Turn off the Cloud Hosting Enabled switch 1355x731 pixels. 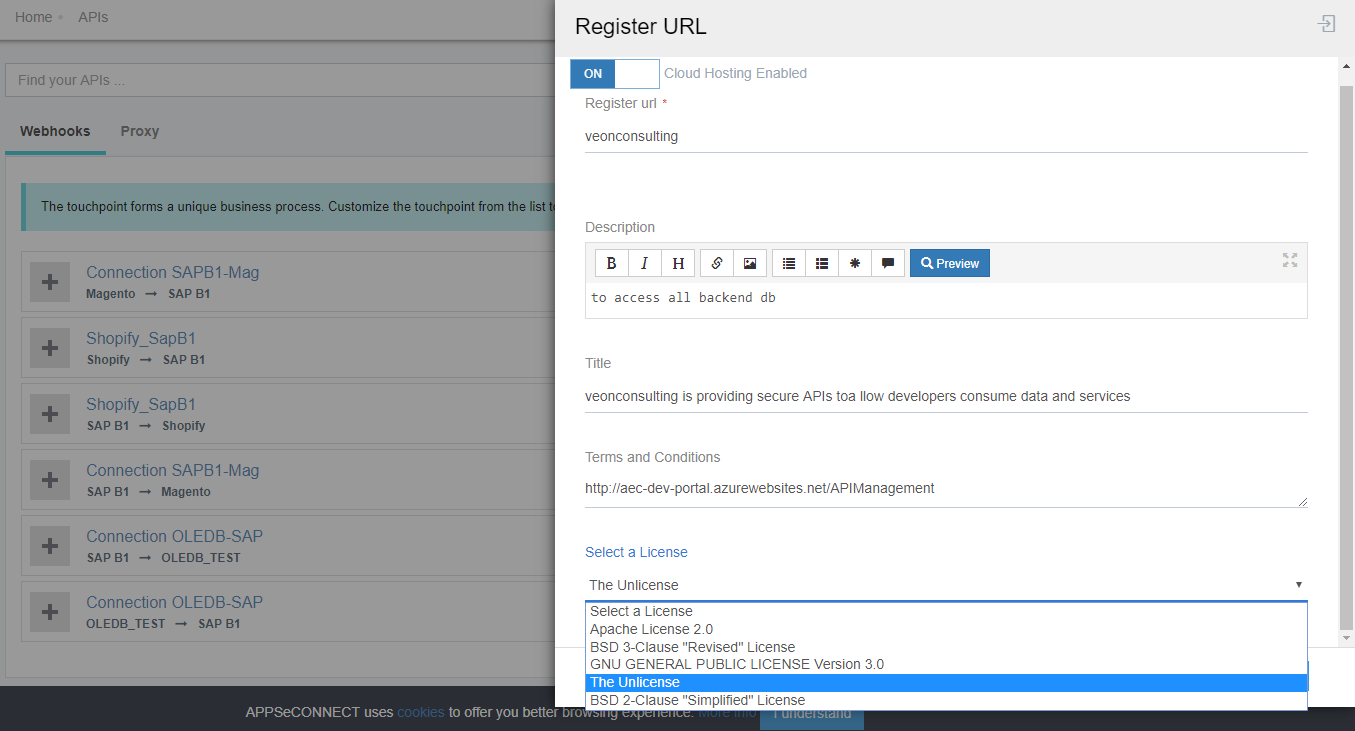[x=637, y=73]
